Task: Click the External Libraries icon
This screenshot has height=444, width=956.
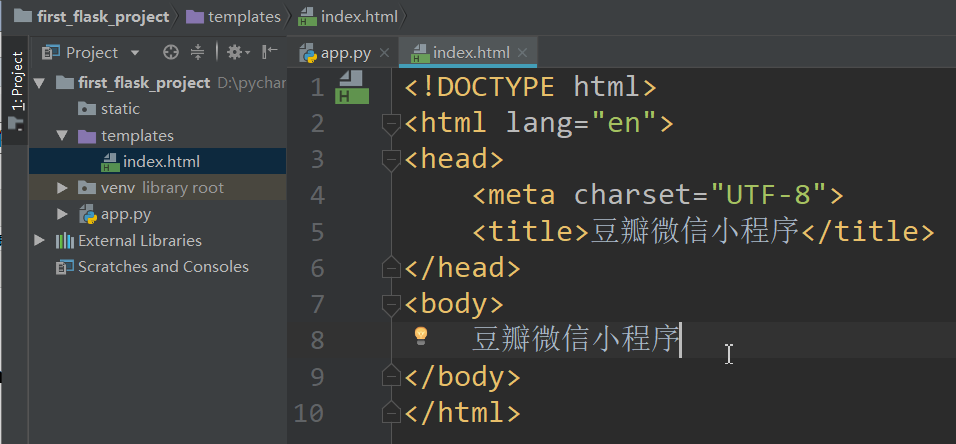Action: pyautogui.click(x=65, y=241)
